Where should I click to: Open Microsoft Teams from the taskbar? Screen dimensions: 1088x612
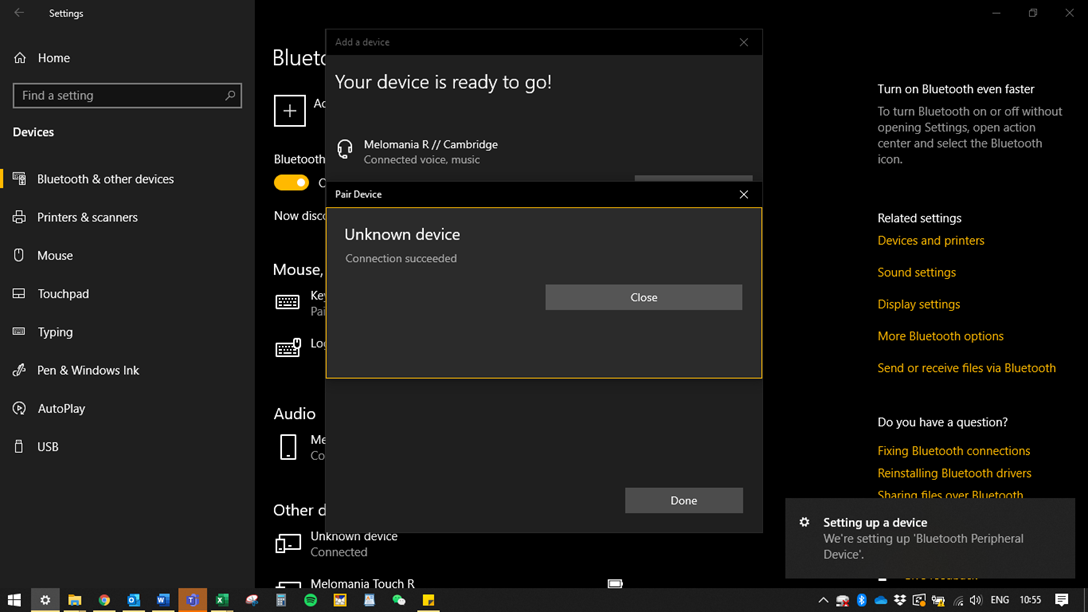tap(192, 600)
